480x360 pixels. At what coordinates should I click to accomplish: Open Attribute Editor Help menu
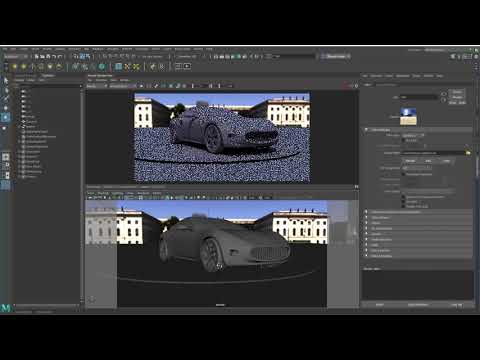[x=440, y=76]
